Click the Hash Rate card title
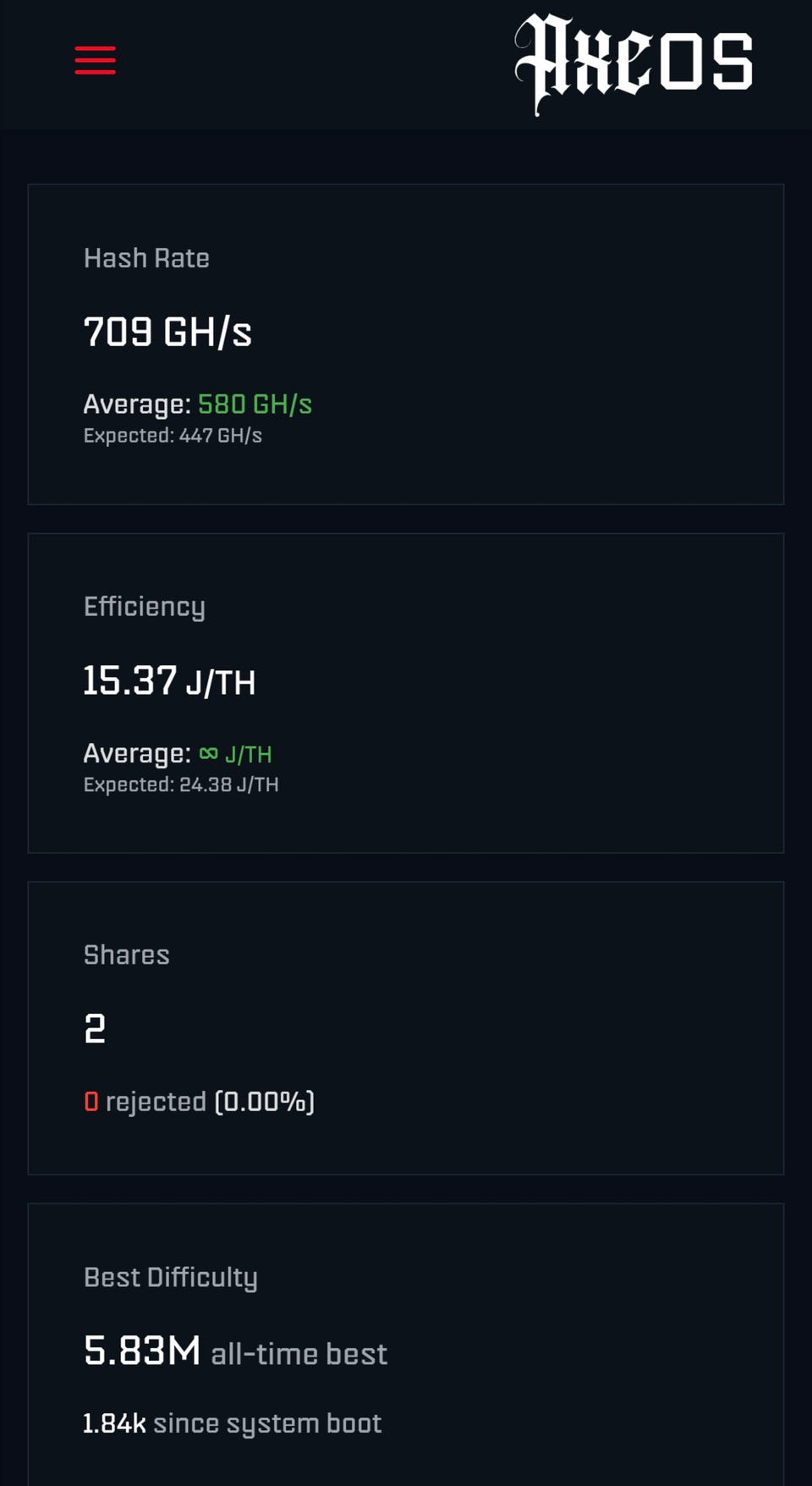The width and height of the screenshot is (812, 1486). (x=146, y=258)
